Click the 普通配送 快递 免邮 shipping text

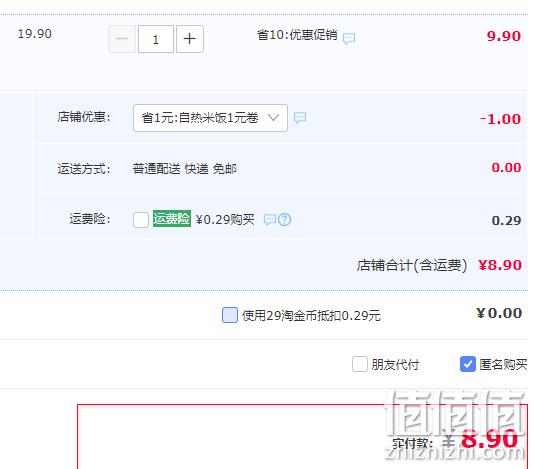185,169
